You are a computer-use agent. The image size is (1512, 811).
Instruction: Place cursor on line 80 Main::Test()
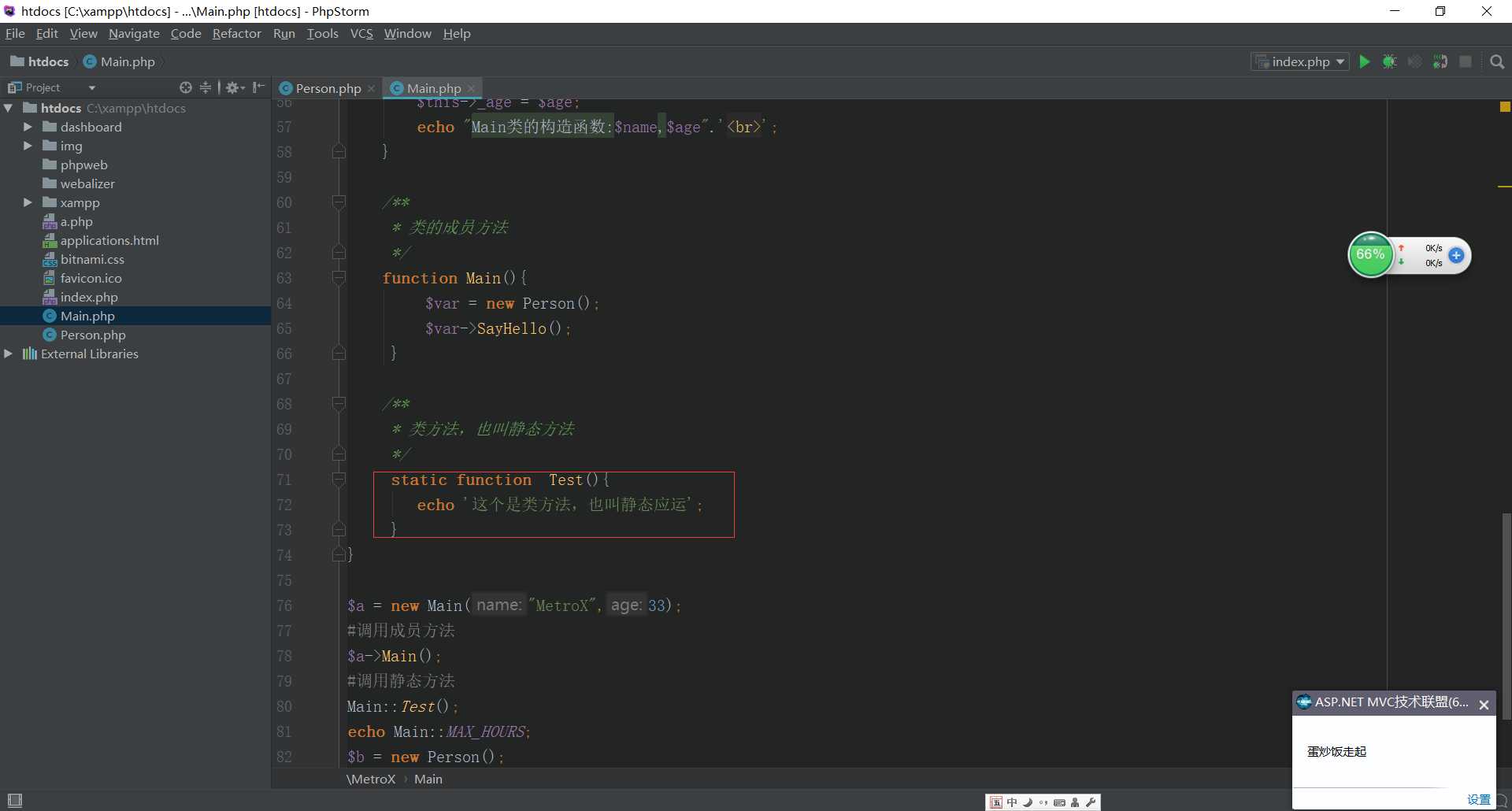point(402,706)
